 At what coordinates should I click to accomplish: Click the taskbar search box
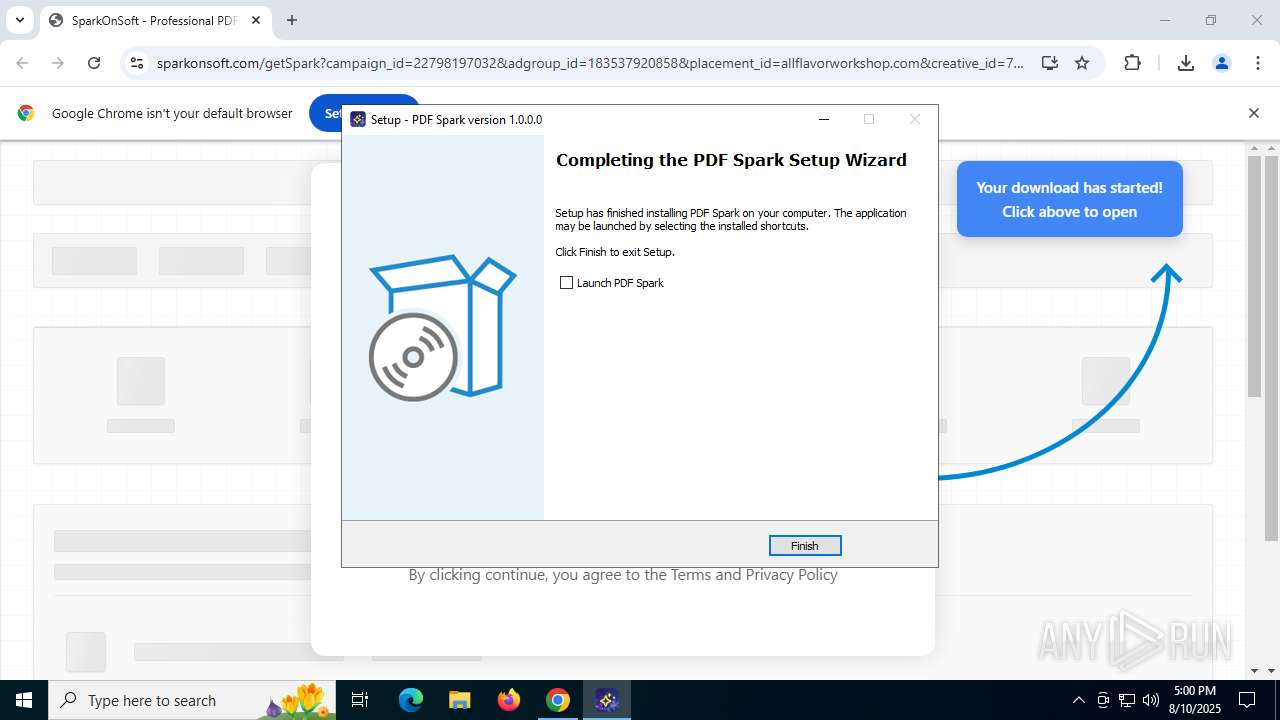point(192,700)
